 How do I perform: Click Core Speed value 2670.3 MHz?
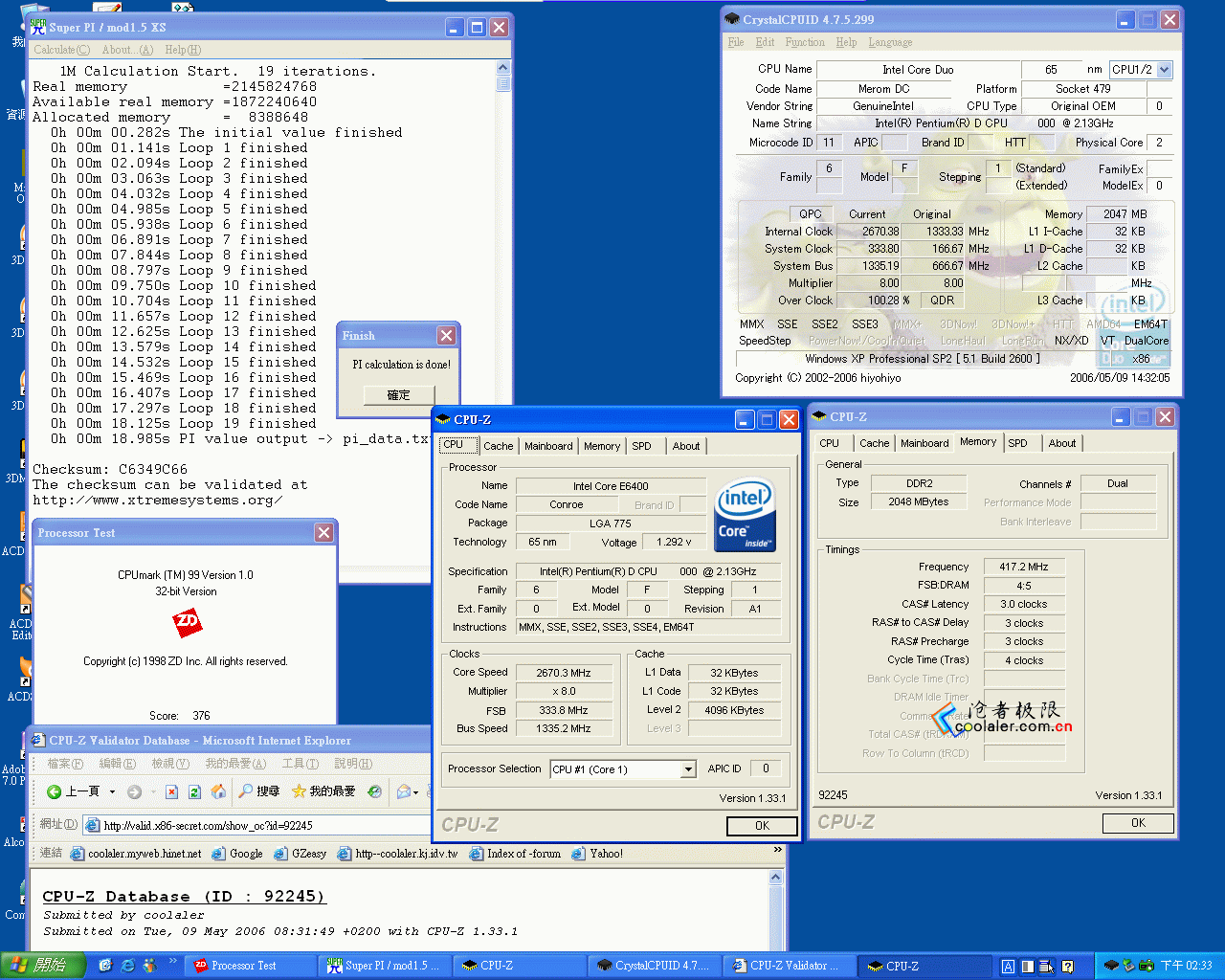click(563, 673)
